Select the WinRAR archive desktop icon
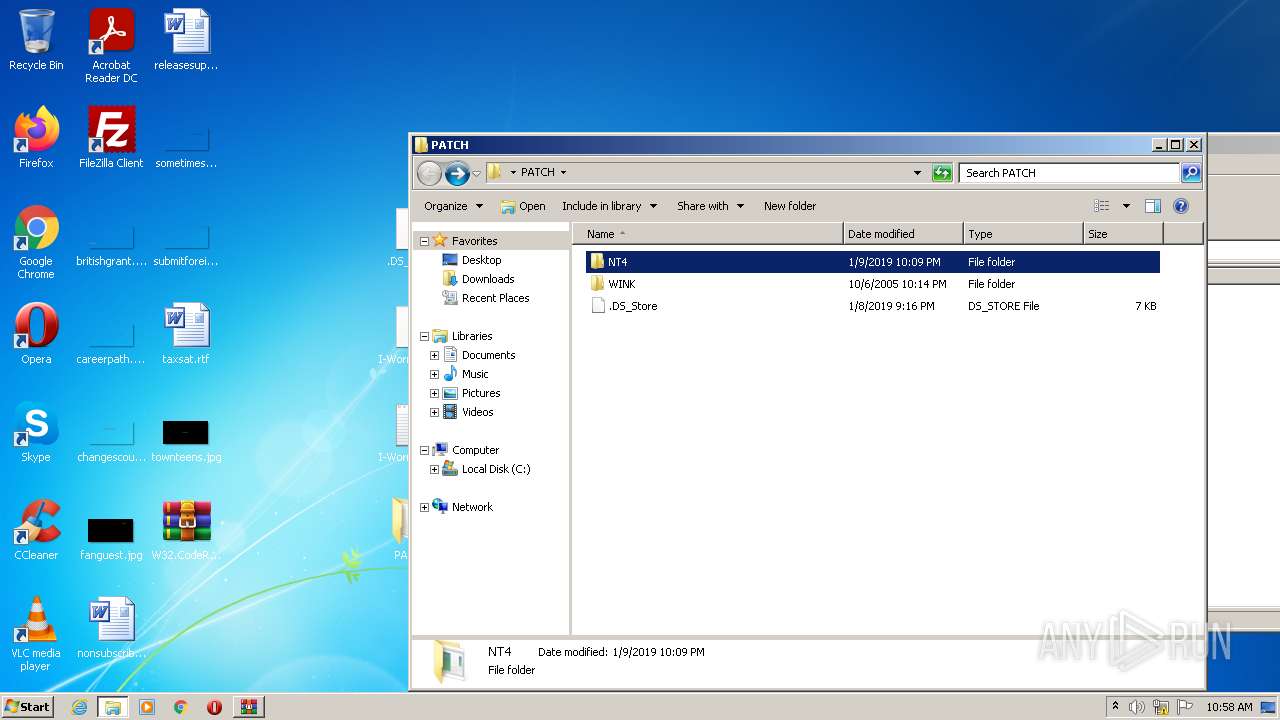This screenshot has width=1280, height=720. [x=186, y=530]
